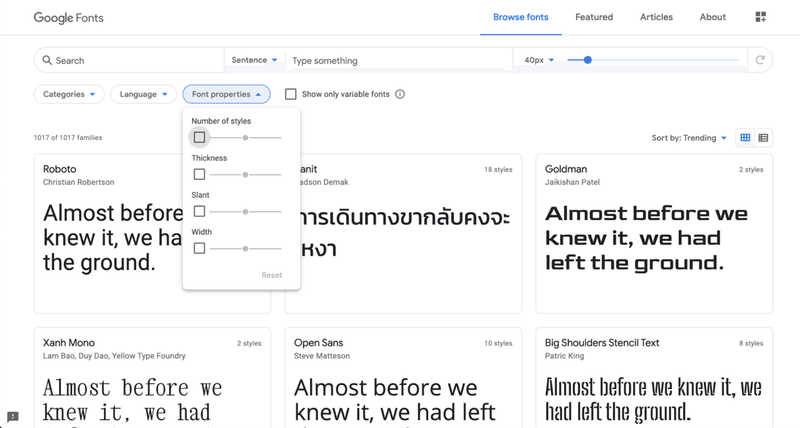The height and width of the screenshot is (428, 800).
Task: Open the selected families grid icon
Action: point(760,17)
